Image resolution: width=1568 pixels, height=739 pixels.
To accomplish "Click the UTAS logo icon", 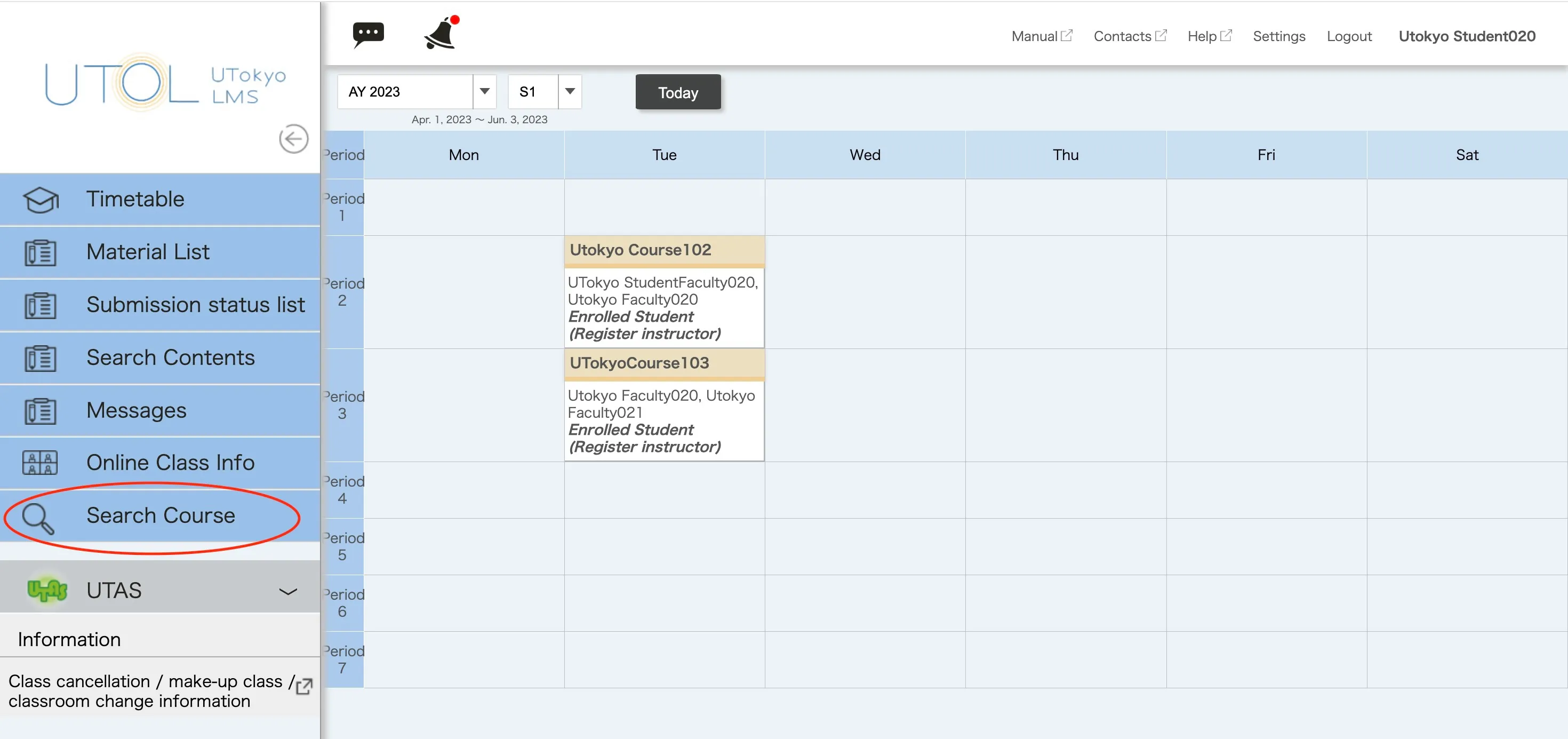I will (x=47, y=590).
